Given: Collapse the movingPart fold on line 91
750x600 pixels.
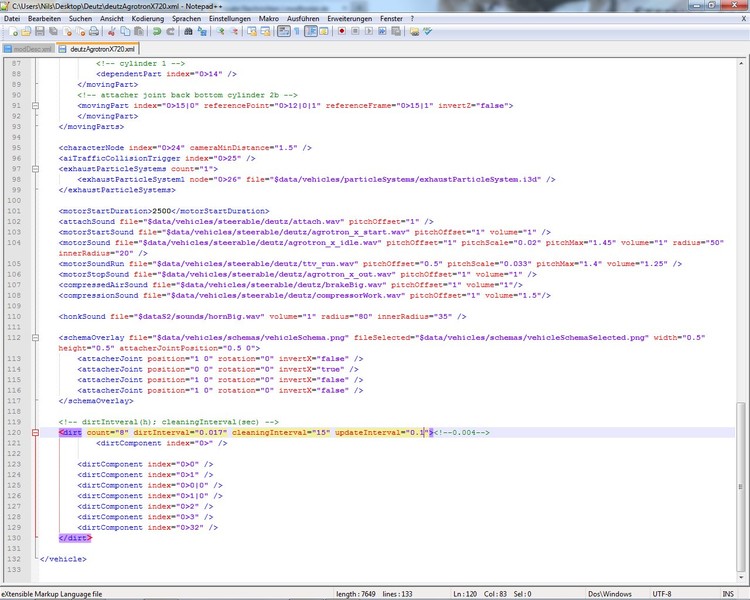Looking at the screenshot, I should (35, 106).
